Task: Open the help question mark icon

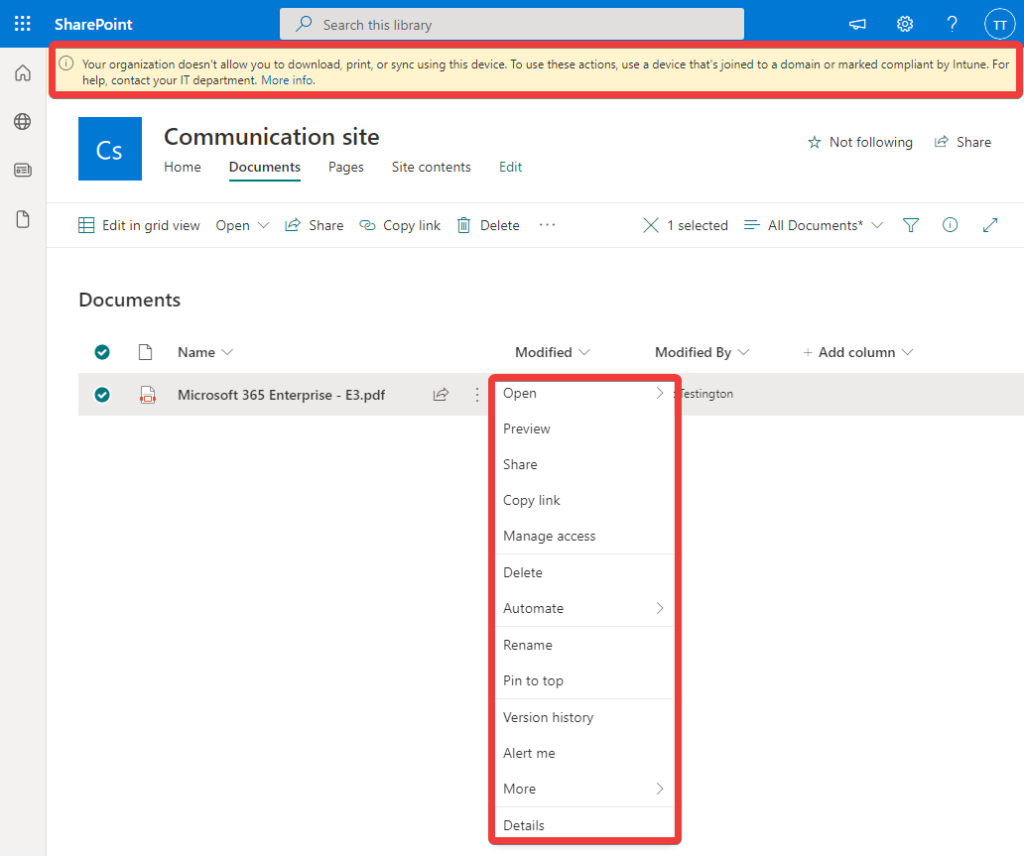Action: 952,24
